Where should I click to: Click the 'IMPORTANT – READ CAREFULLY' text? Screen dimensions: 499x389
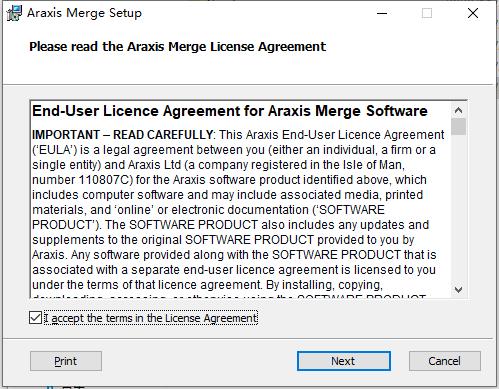[122, 135]
